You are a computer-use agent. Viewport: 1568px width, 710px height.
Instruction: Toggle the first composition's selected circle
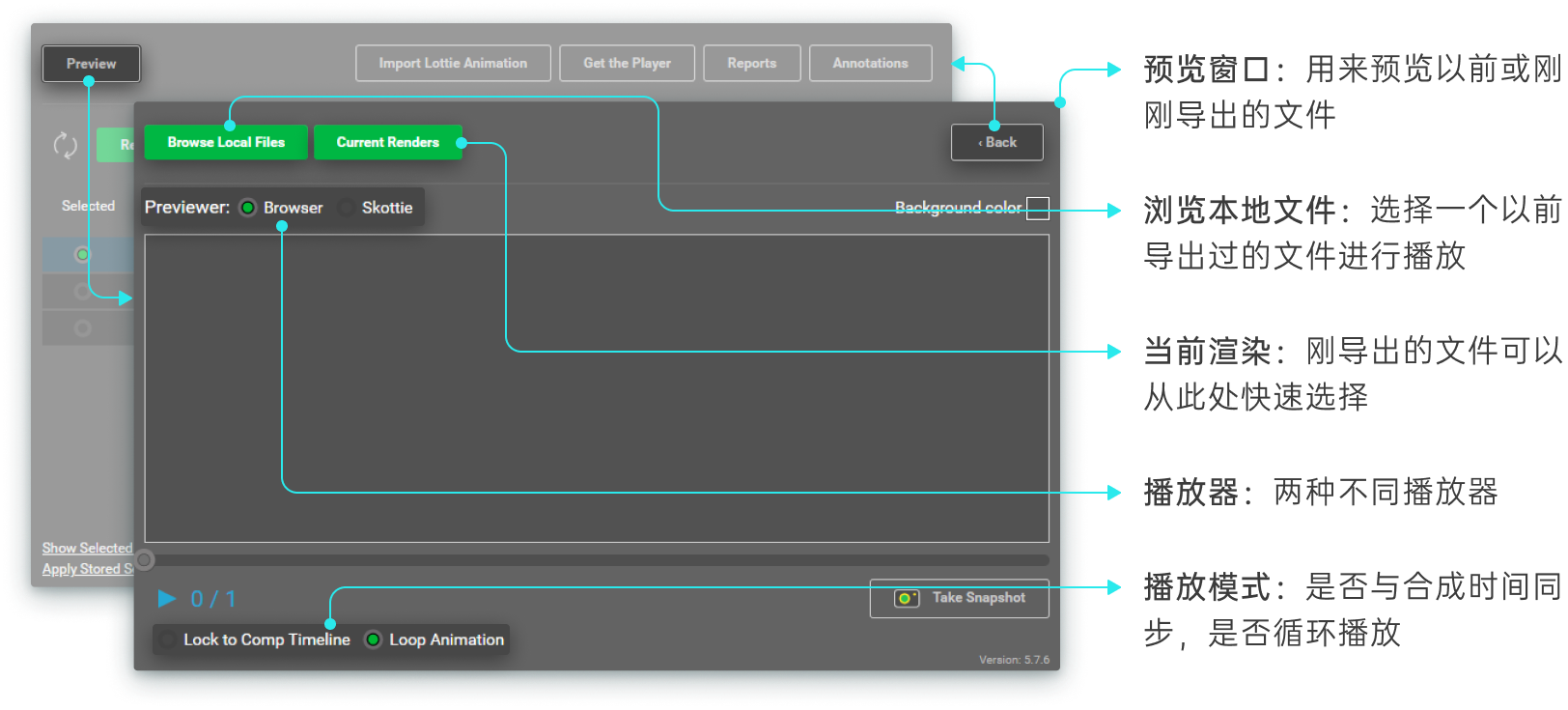click(82, 254)
